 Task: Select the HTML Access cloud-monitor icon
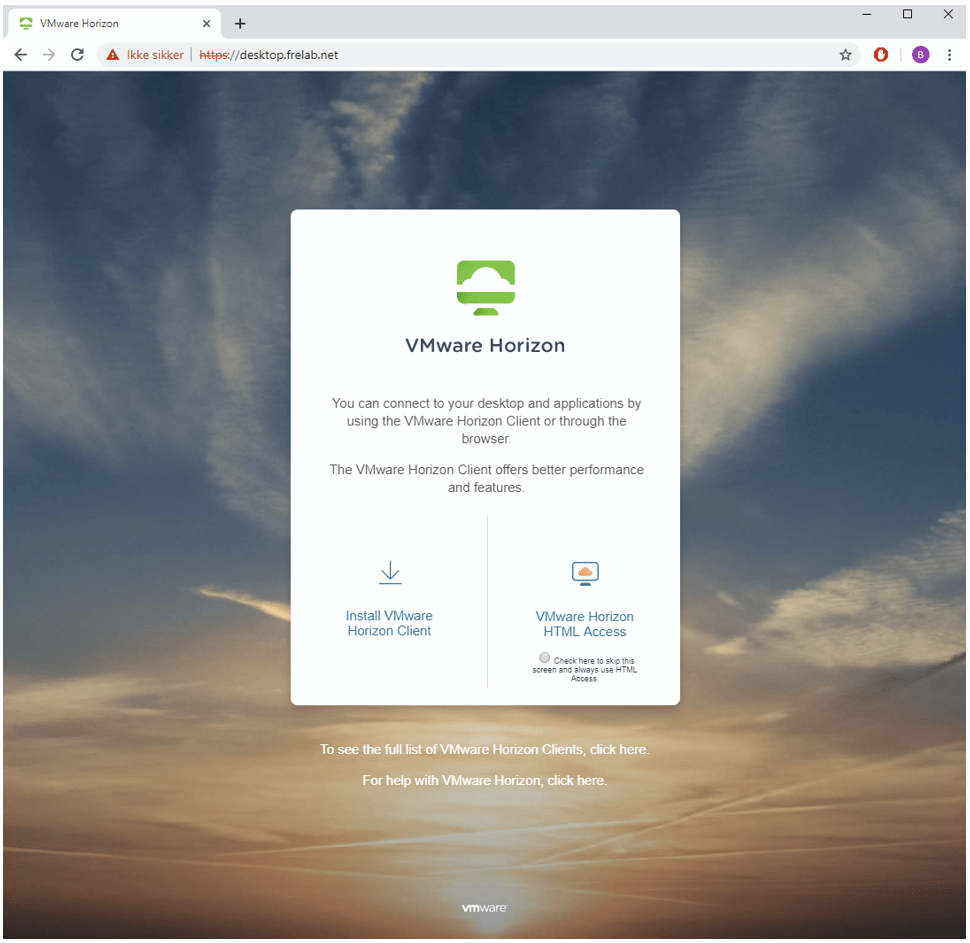point(584,573)
